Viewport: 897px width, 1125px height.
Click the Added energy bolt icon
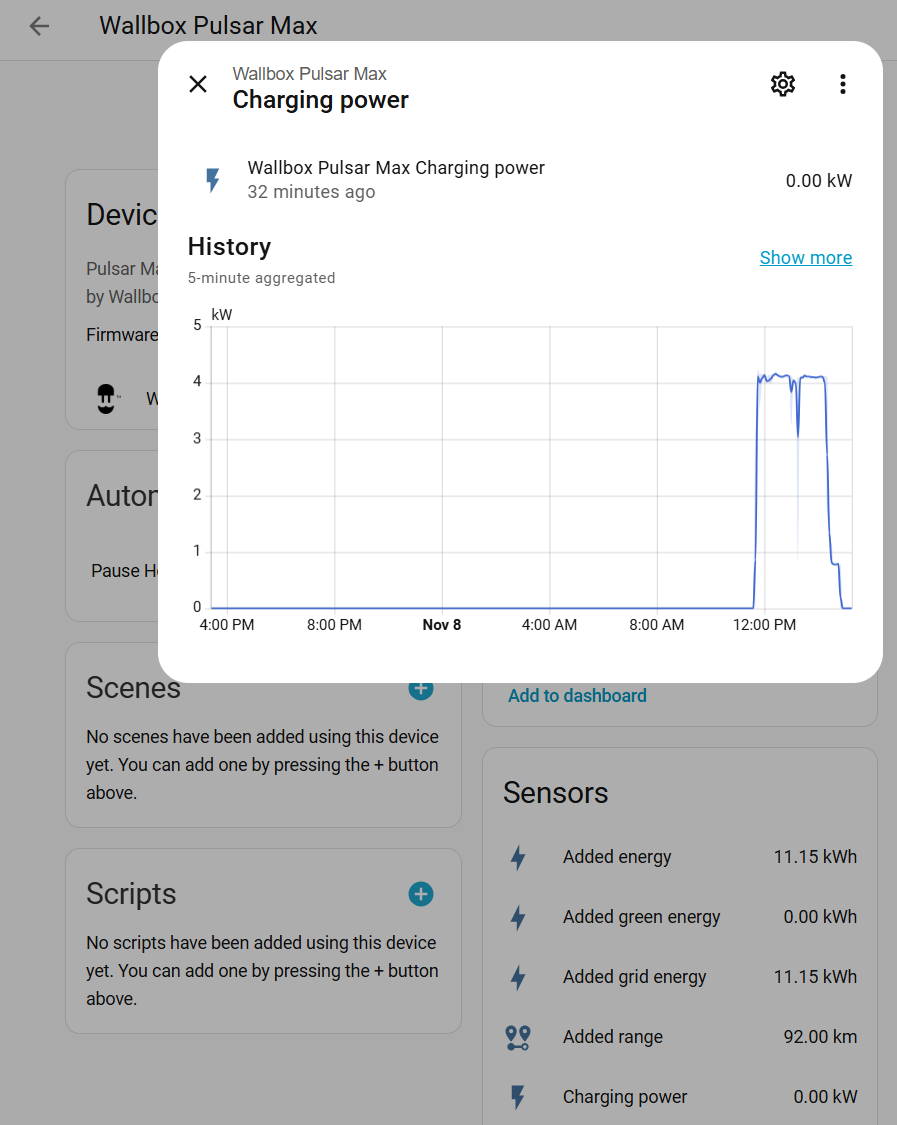click(x=518, y=858)
